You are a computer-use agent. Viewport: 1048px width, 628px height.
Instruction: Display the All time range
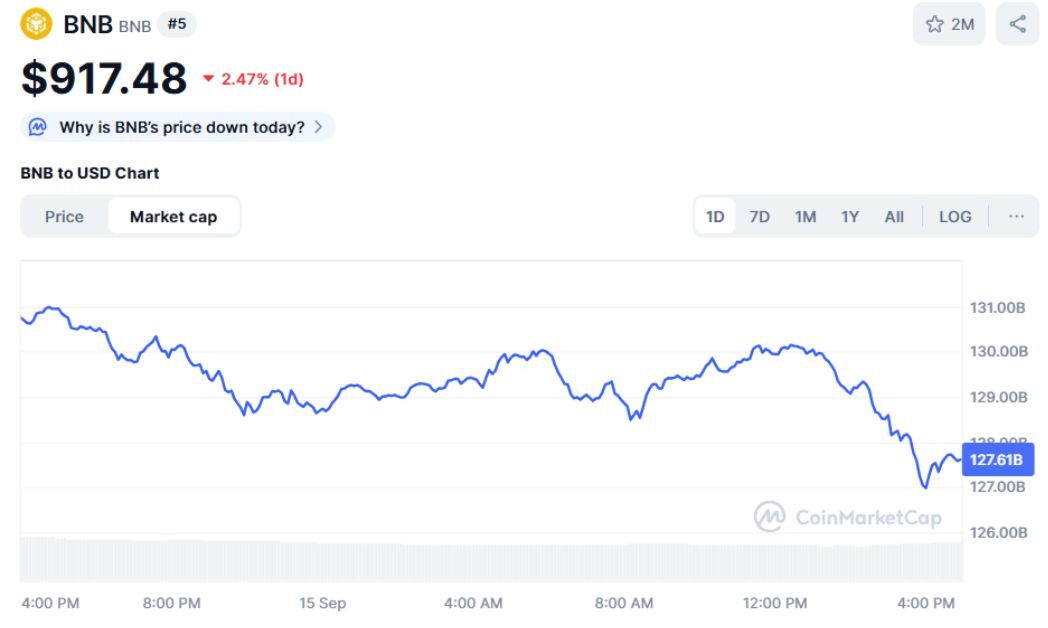pyautogui.click(x=894, y=216)
